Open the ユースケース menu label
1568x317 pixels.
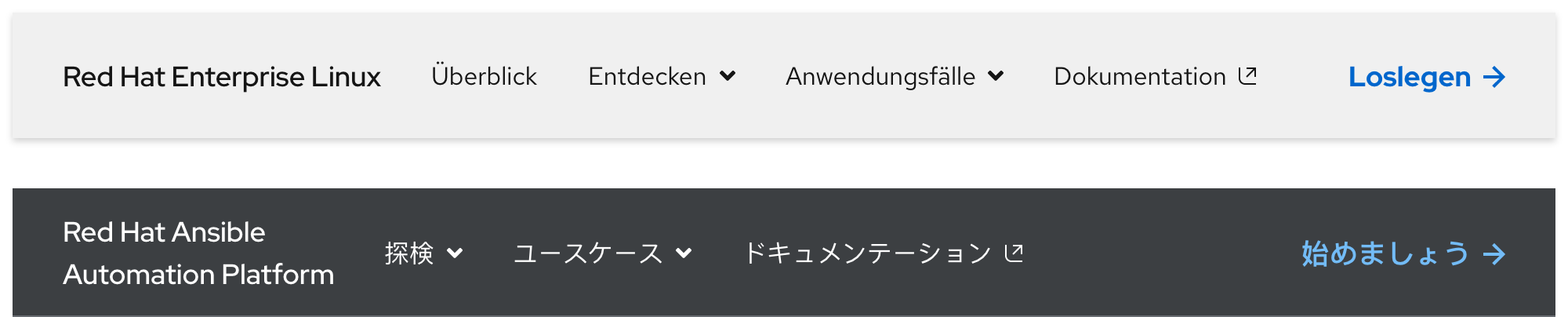pyautogui.click(x=588, y=253)
